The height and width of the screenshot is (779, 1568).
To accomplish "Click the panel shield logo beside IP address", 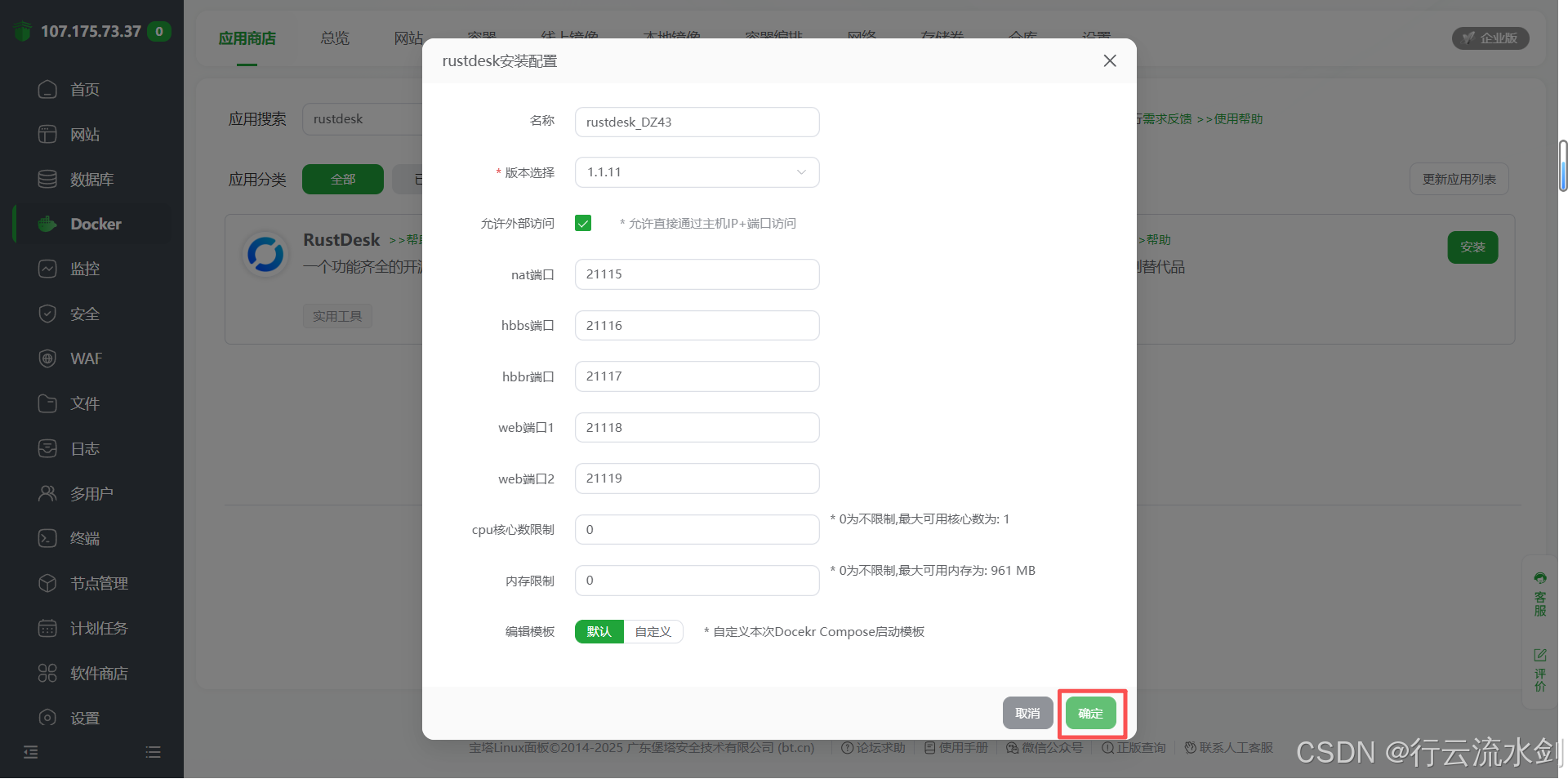I will pos(23,31).
